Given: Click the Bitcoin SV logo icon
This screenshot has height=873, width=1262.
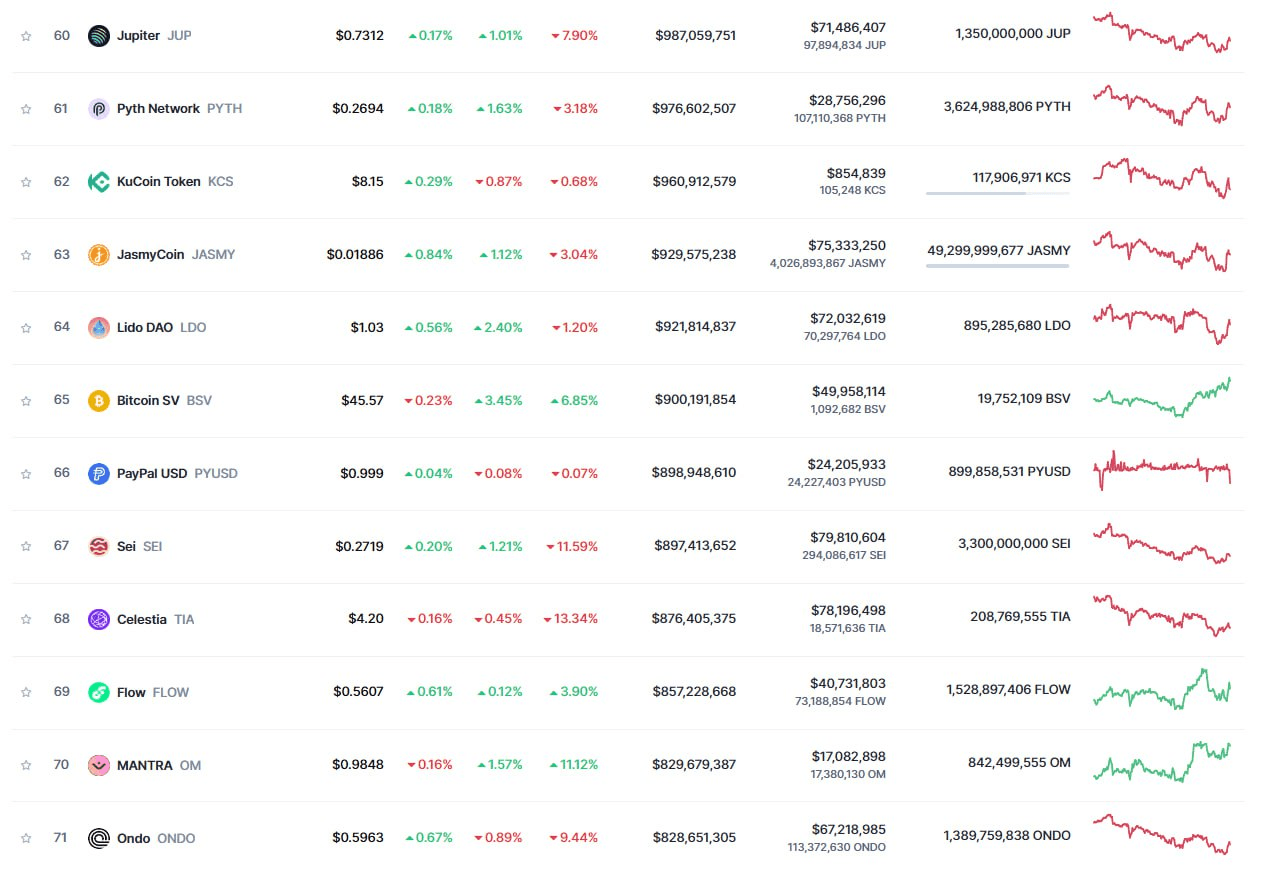Looking at the screenshot, I should coord(99,401).
